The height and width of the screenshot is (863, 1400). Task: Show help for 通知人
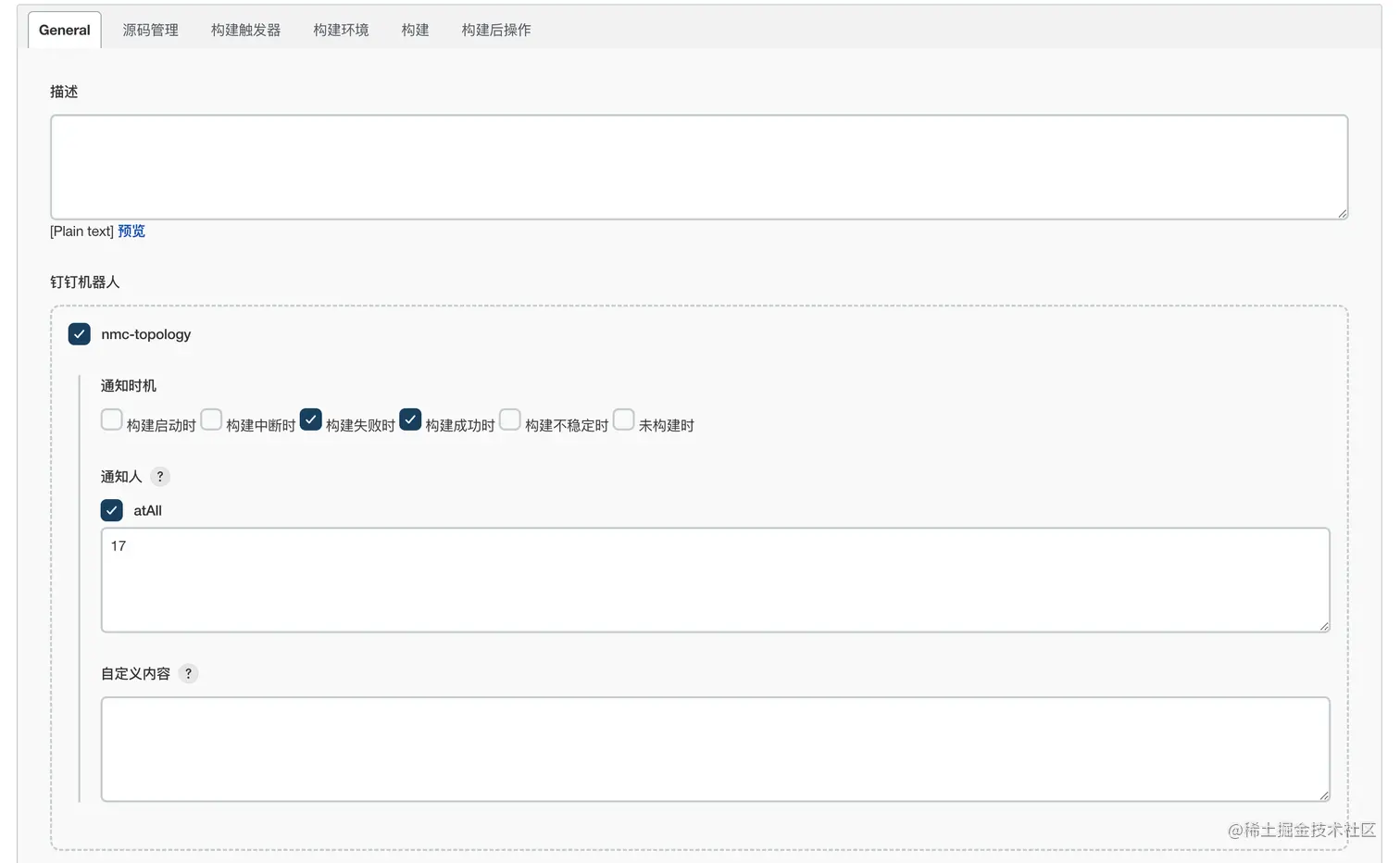tap(160, 477)
